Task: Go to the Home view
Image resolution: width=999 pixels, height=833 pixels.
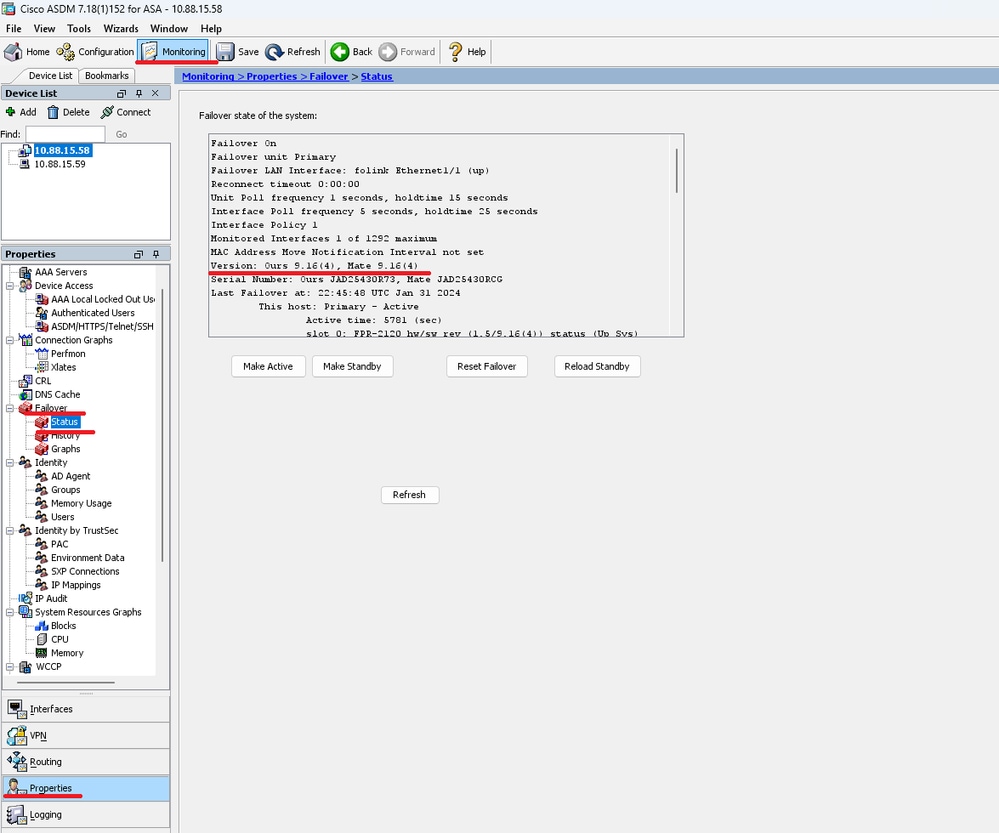Action: [27, 52]
